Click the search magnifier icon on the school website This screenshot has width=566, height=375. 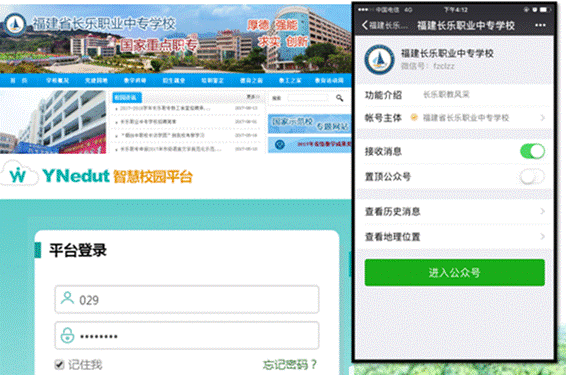[x=339, y=98]
